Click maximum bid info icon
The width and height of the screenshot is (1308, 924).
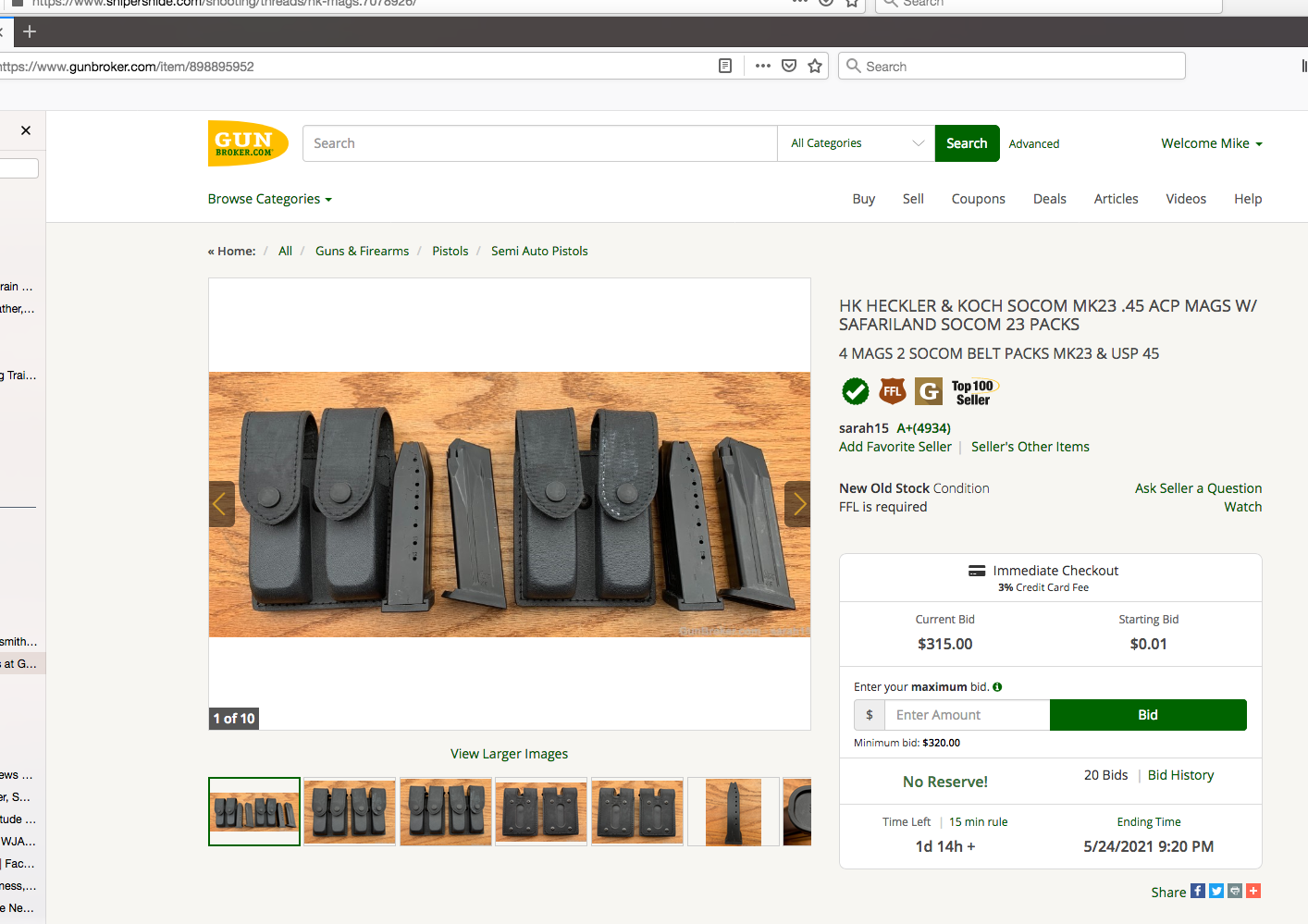[997, 687]
